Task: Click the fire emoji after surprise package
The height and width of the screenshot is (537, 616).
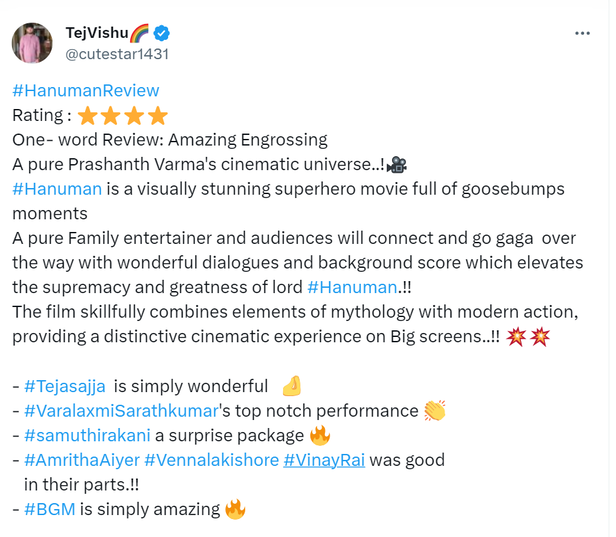Action: [x=319, y=435]
